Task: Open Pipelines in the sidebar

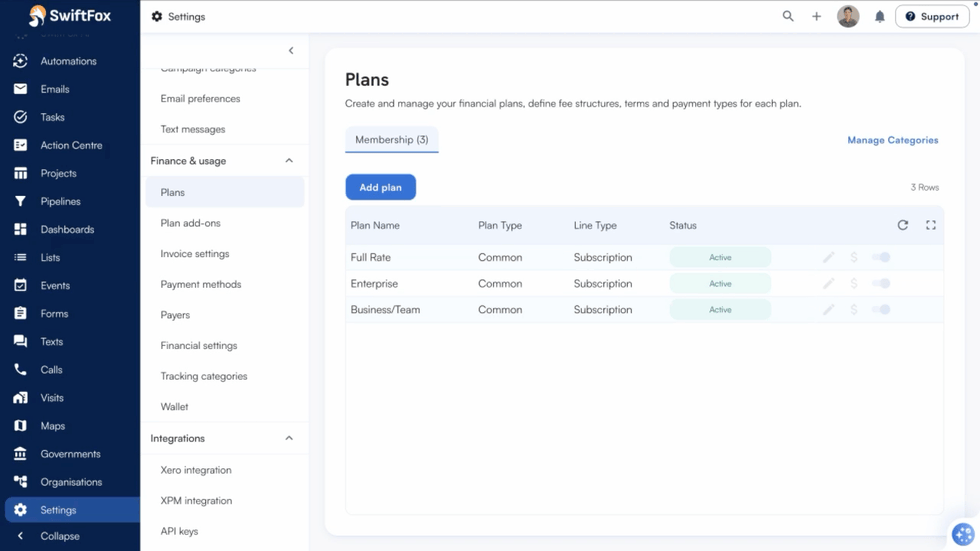Action: click(61, 201)
